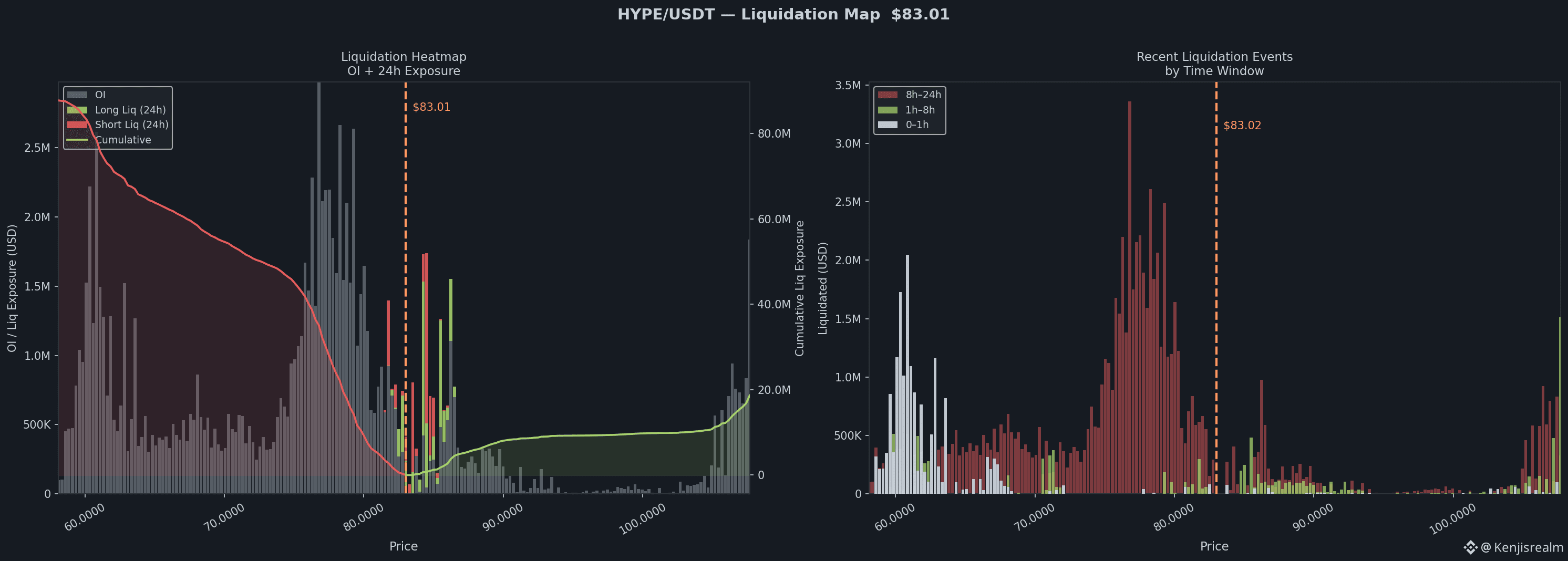Screen dimensions: 1568x561
Task: Select the "by Time Window" subtitle
Action: [1214, 71]
